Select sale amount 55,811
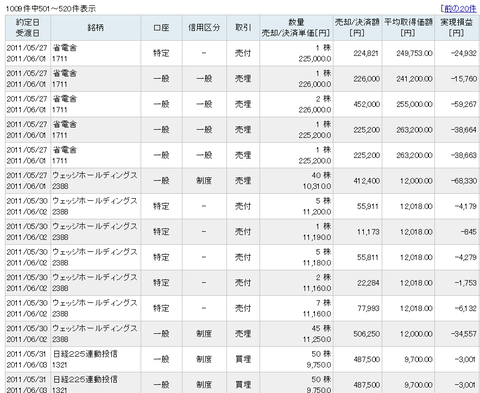The image size is (480, 393). (368, 257)
